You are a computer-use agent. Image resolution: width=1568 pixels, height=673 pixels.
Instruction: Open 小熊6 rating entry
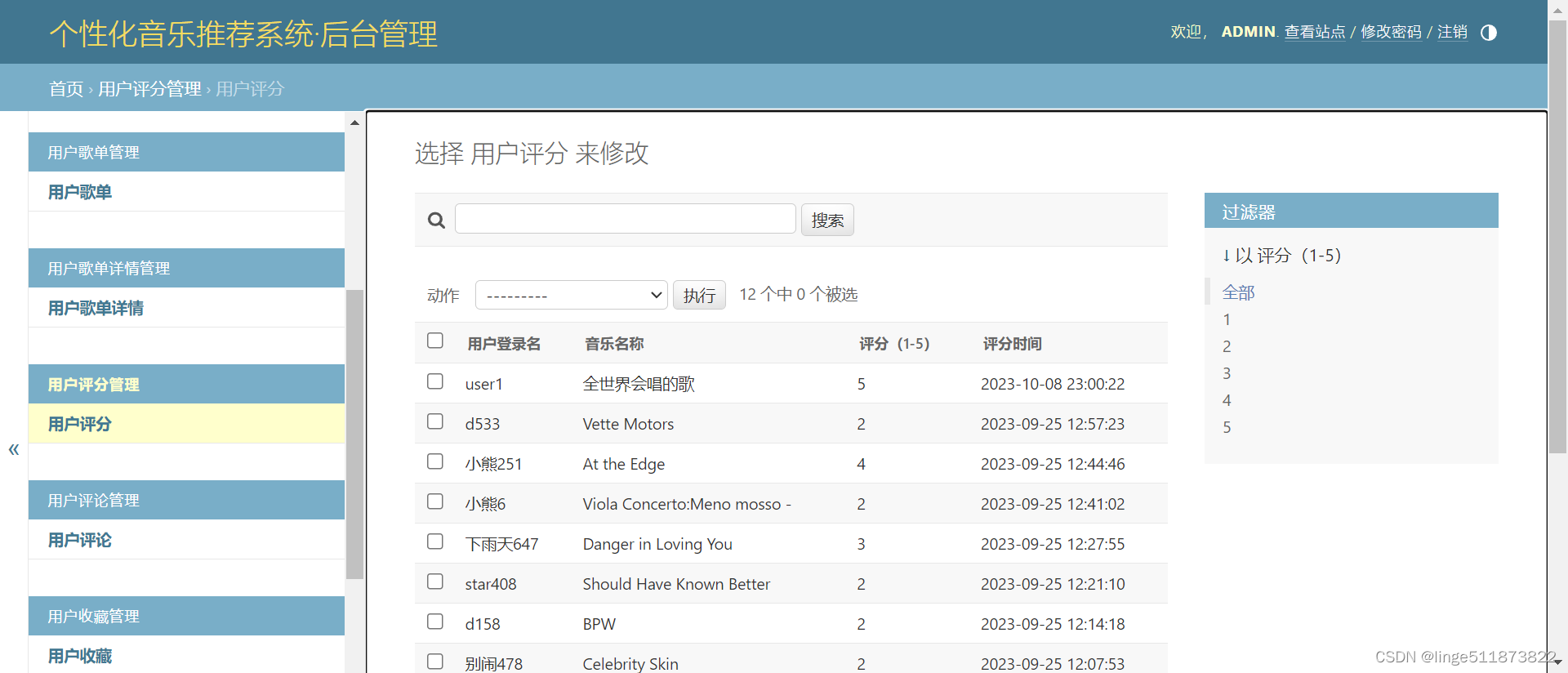click(485, 504)
